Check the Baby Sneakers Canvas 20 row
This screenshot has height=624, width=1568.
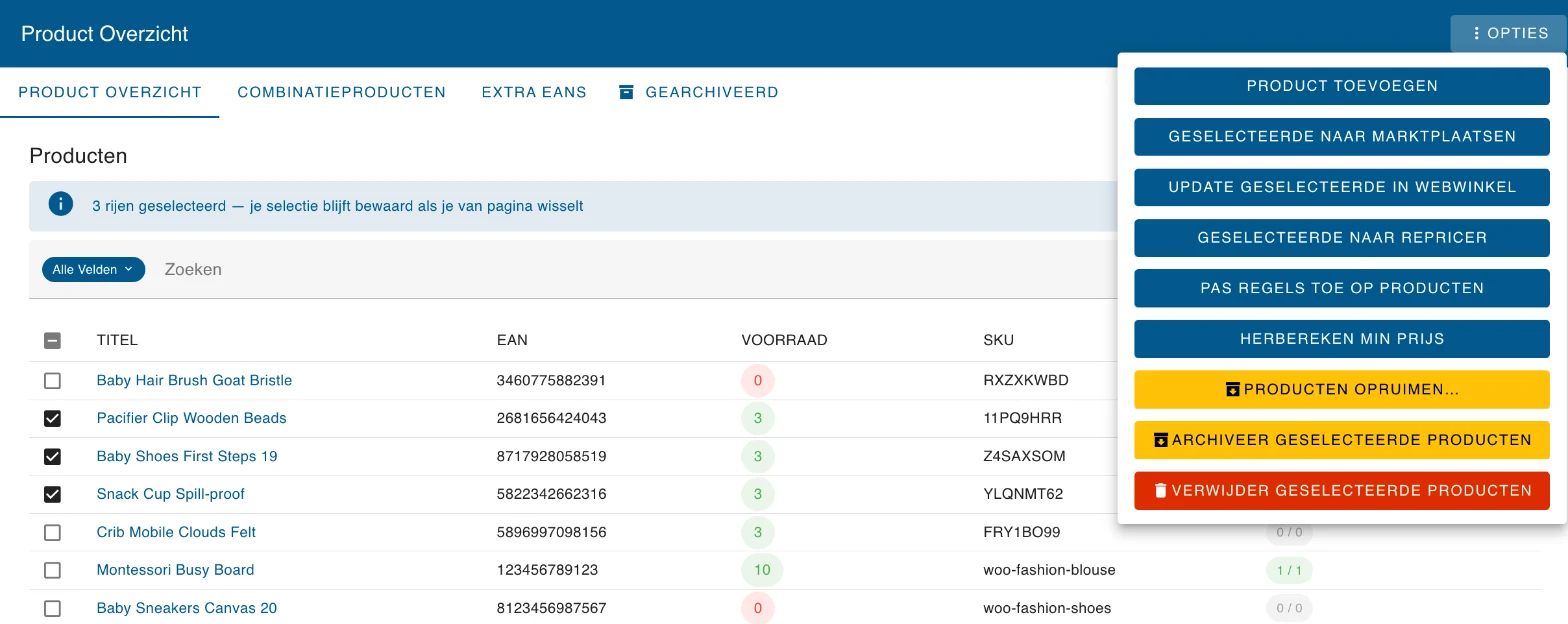(53, 608)
